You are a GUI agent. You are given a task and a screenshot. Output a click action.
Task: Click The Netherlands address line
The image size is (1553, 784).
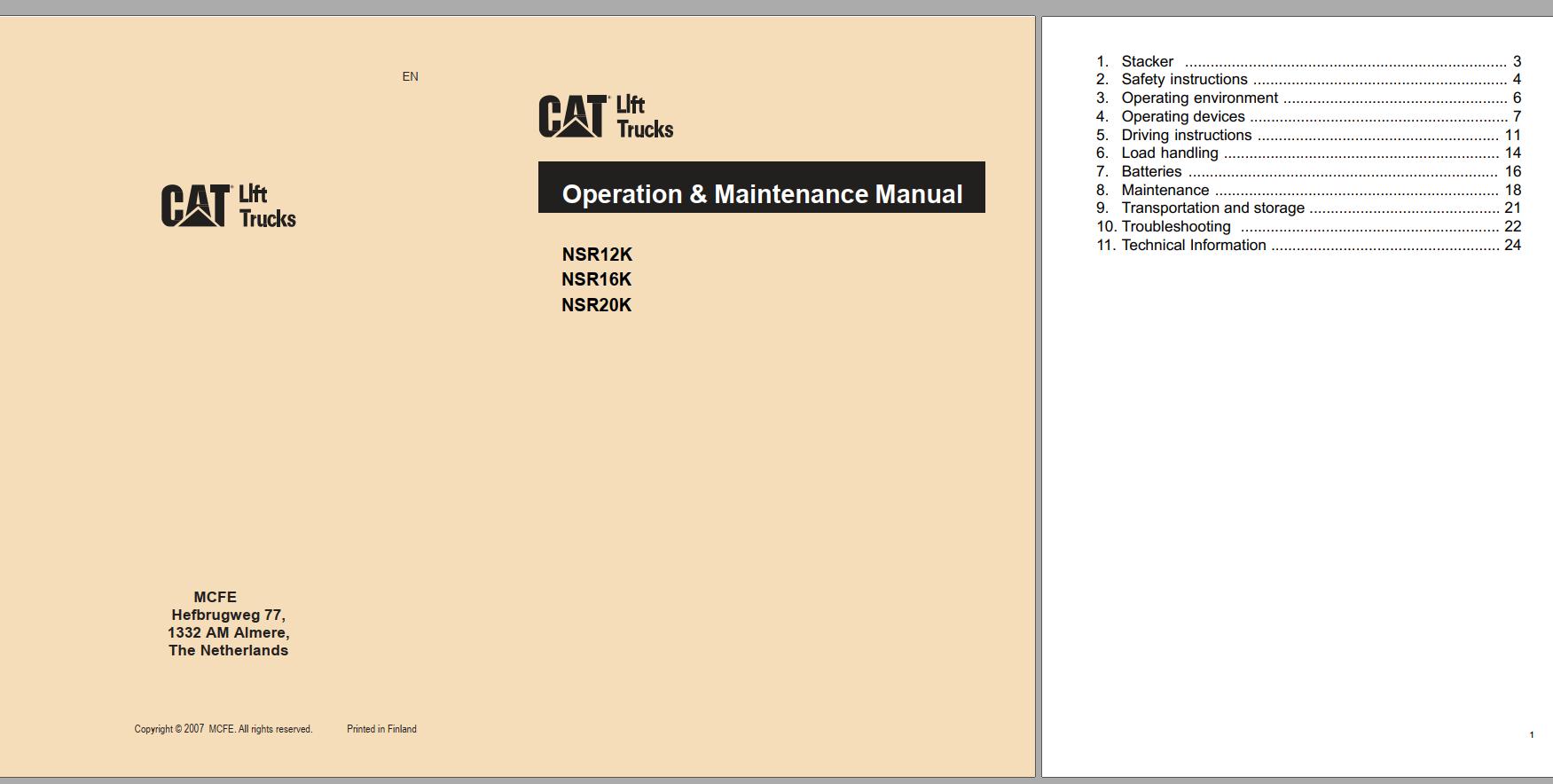tap(229, 650)
